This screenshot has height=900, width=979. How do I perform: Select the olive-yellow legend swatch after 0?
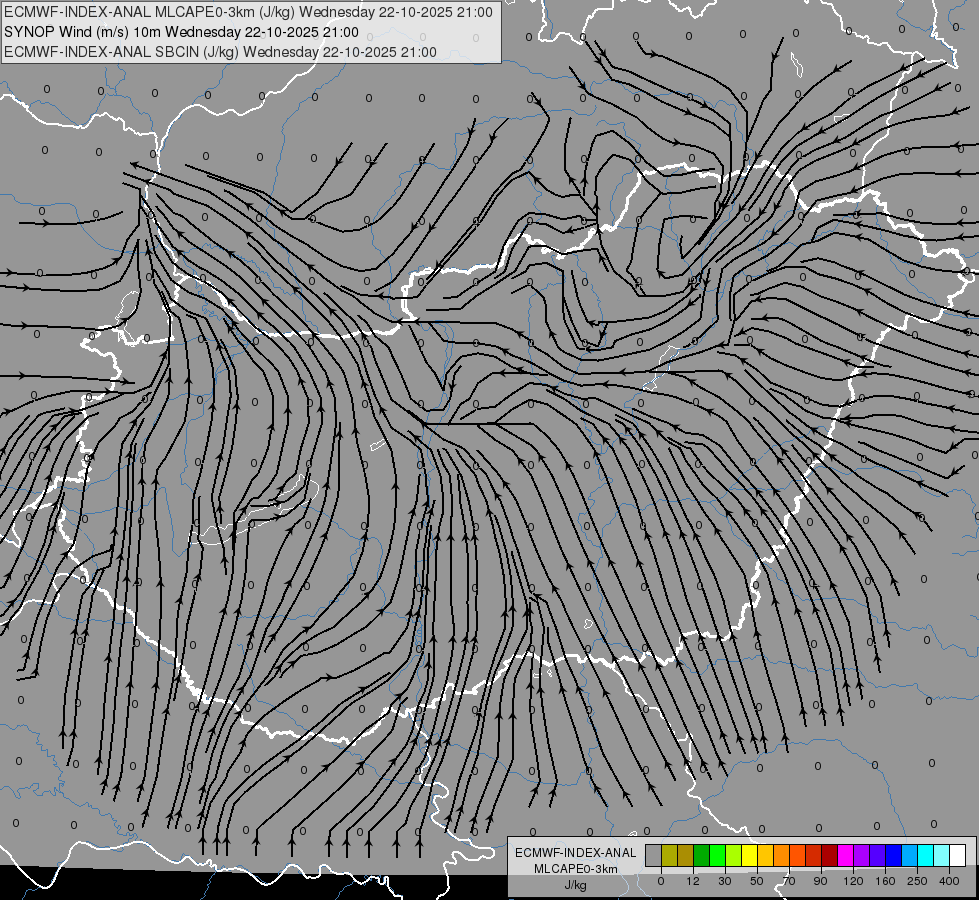(669, 856)
